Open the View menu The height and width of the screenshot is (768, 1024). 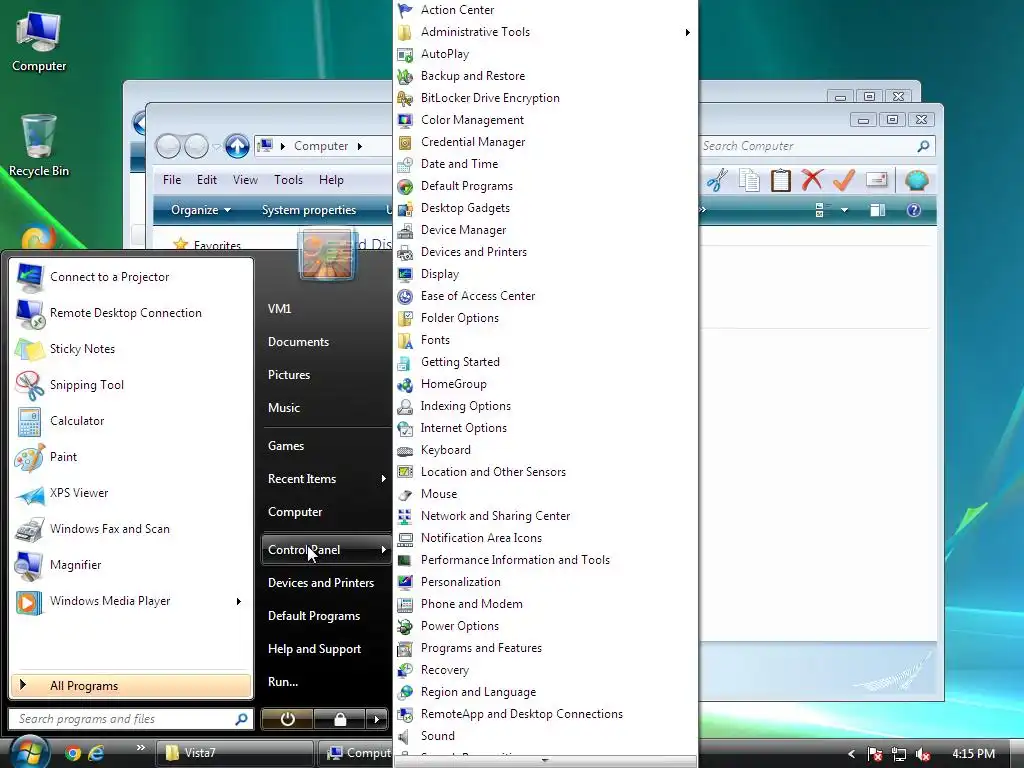(245, 180)
